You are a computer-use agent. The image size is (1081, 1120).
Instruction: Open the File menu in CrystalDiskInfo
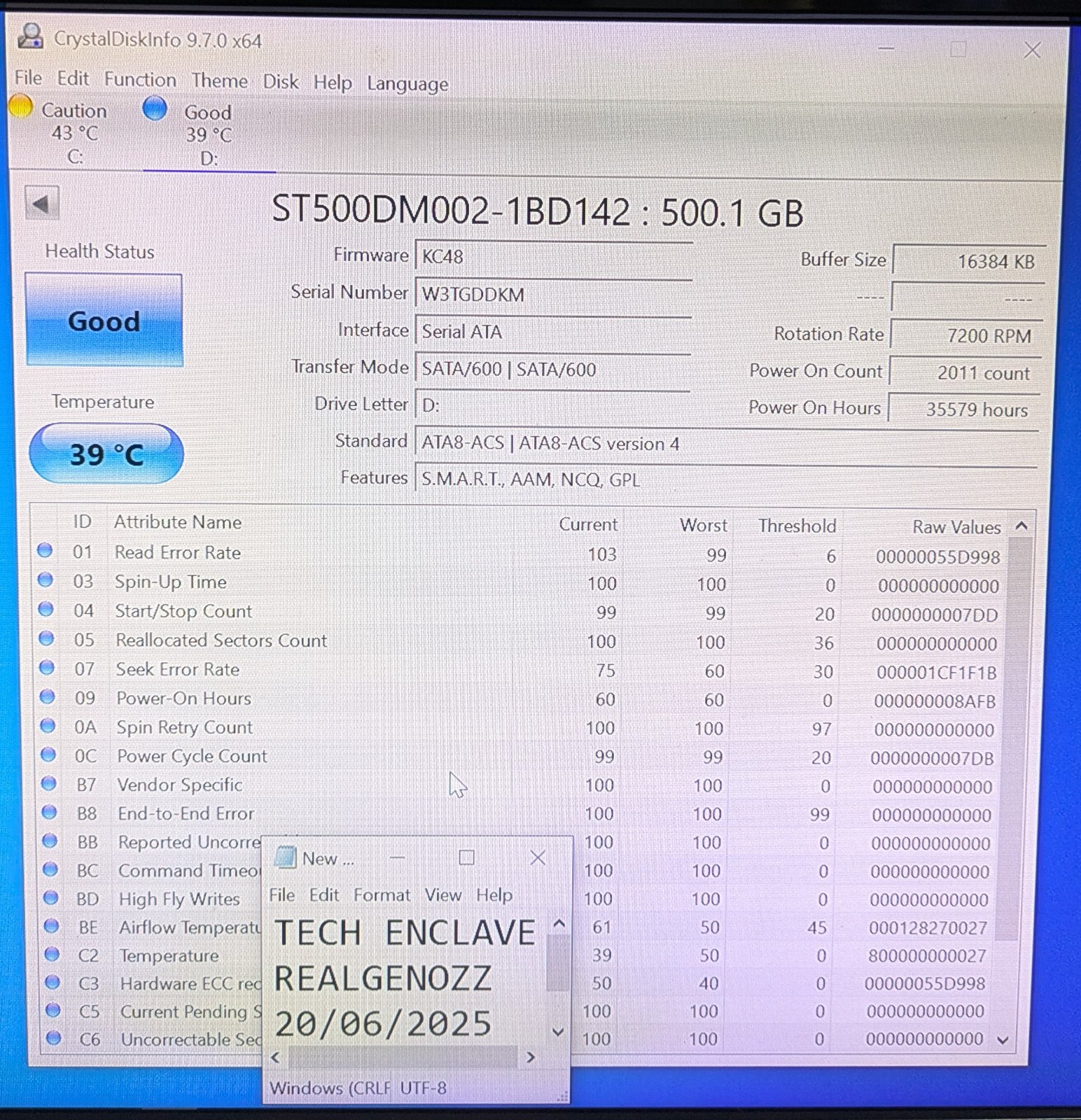click(x=28, y=78)
